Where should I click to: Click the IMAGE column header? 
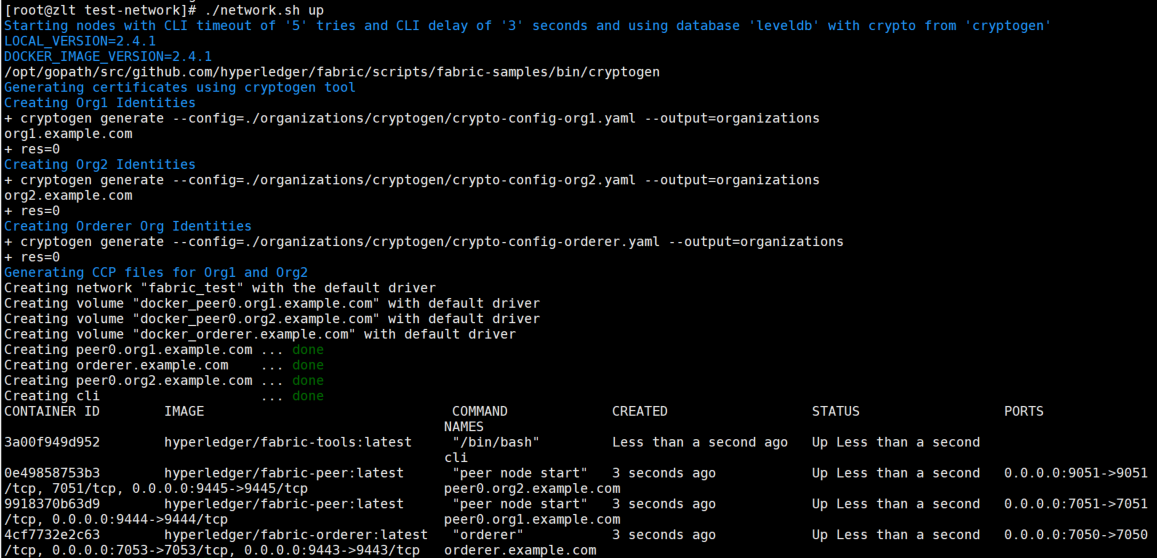click(184, 411)
